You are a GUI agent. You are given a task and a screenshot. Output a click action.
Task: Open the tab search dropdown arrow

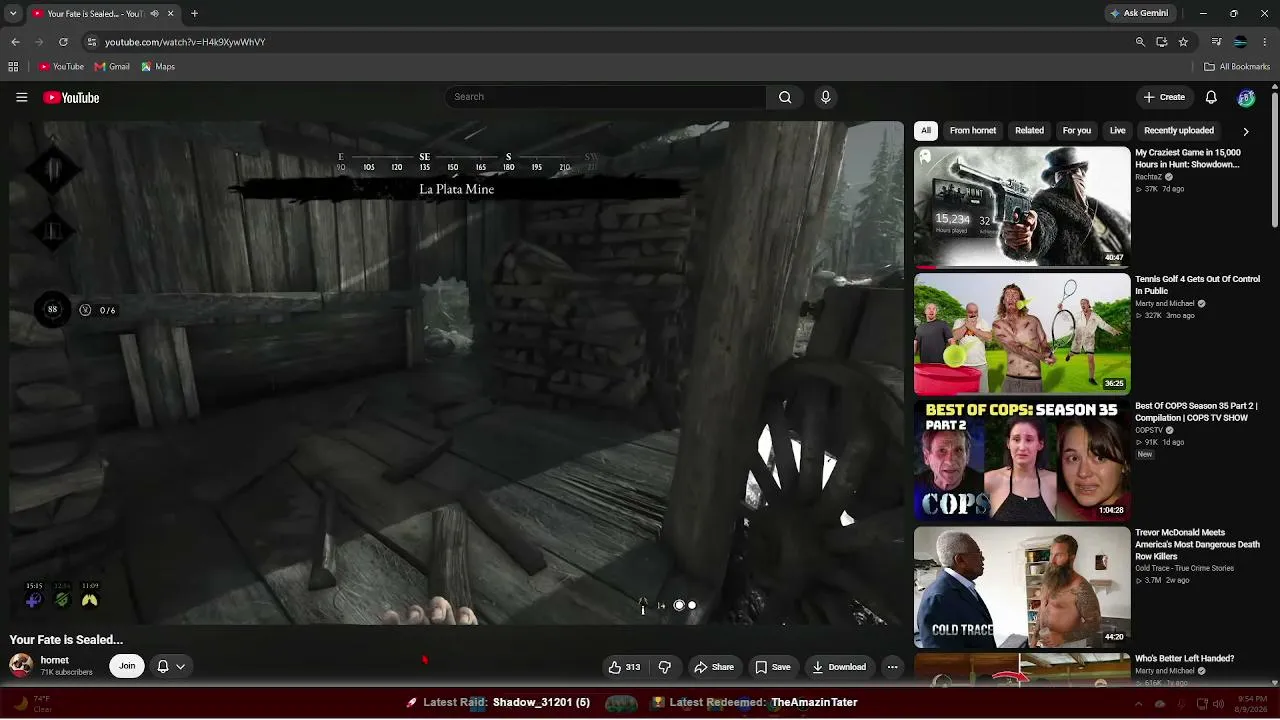(13, 14)
